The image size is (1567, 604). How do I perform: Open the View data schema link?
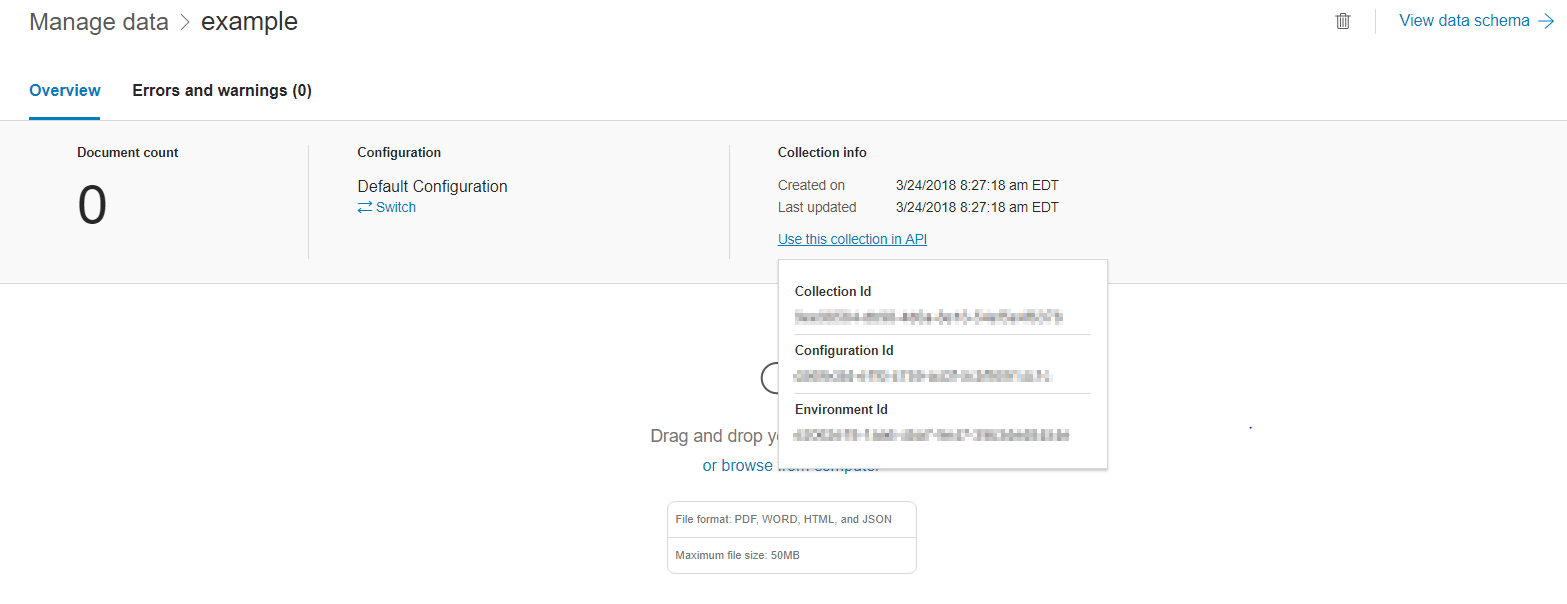1464,21
